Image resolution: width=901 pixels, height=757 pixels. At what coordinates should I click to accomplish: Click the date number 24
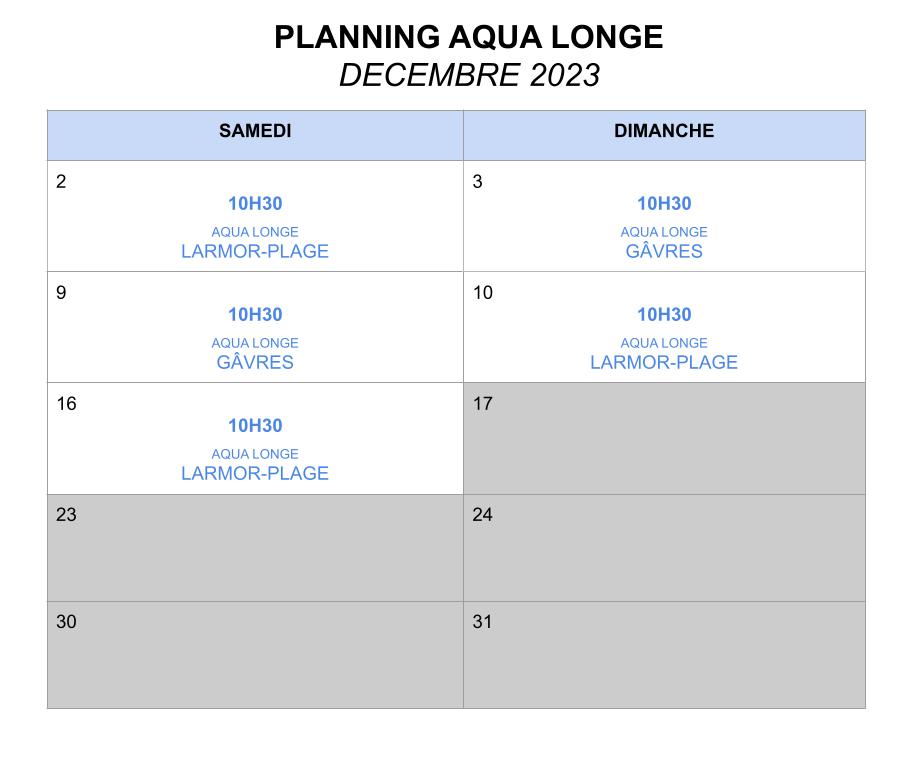(483, 515)
